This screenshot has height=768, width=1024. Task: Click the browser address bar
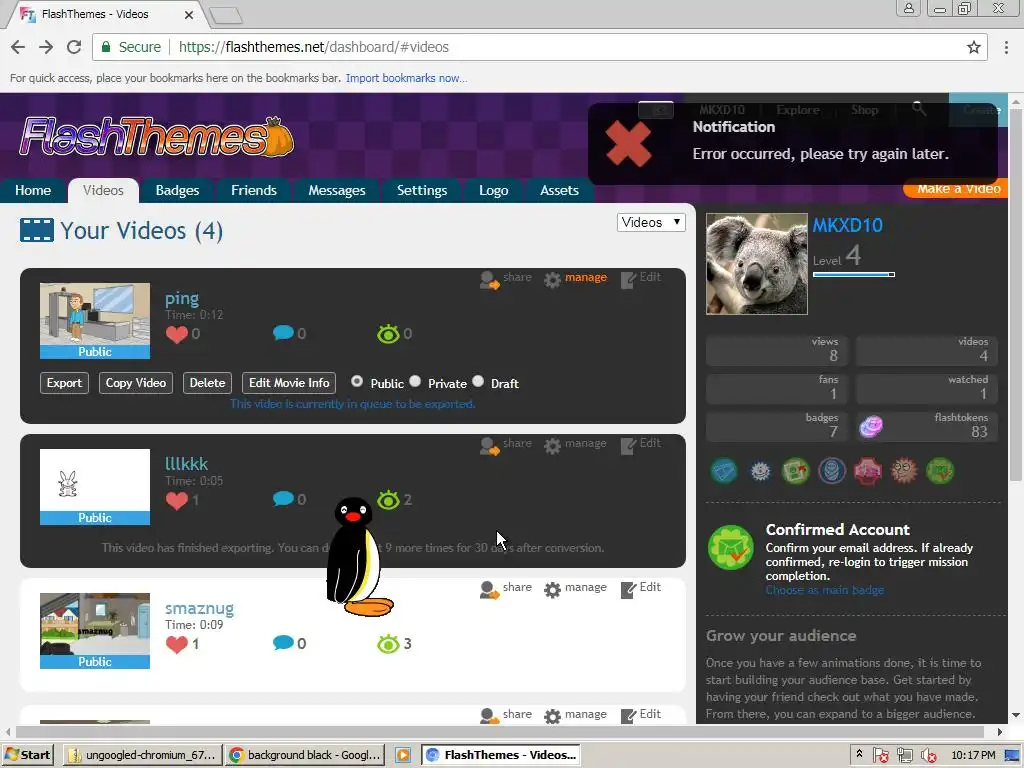click(x=542, y=47)
